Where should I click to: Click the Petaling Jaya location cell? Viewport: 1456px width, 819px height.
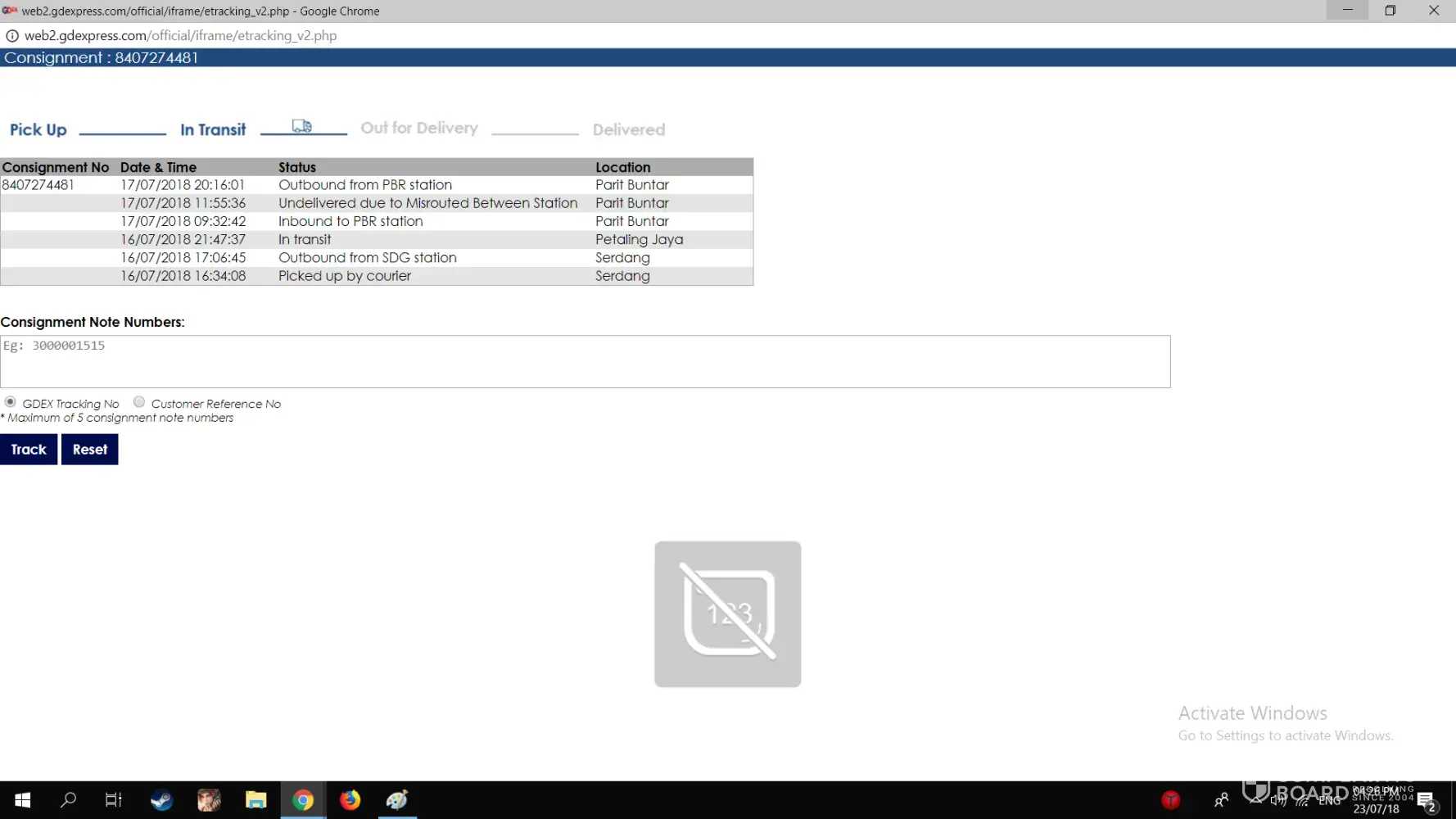(640, 239)
